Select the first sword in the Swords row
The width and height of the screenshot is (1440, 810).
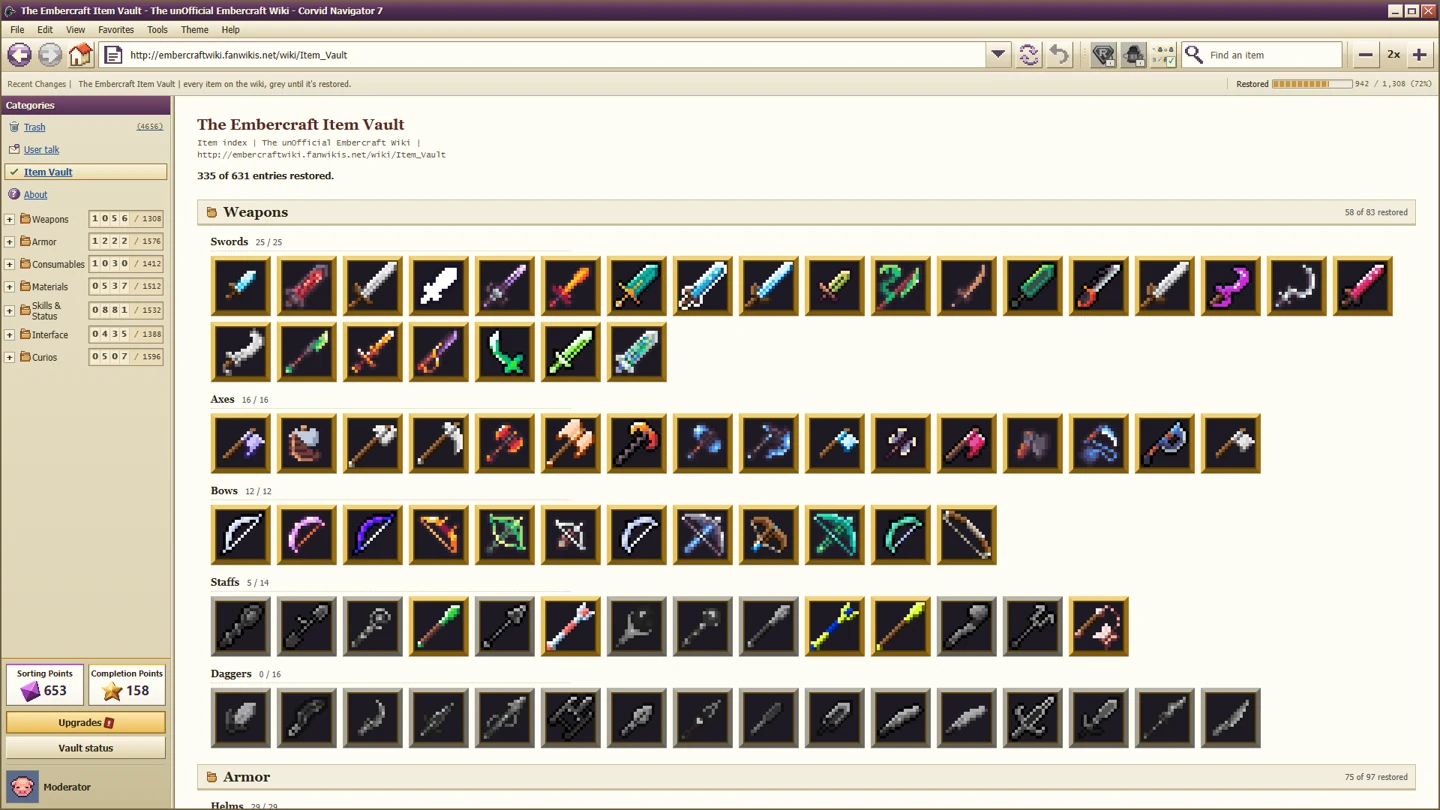241,286
